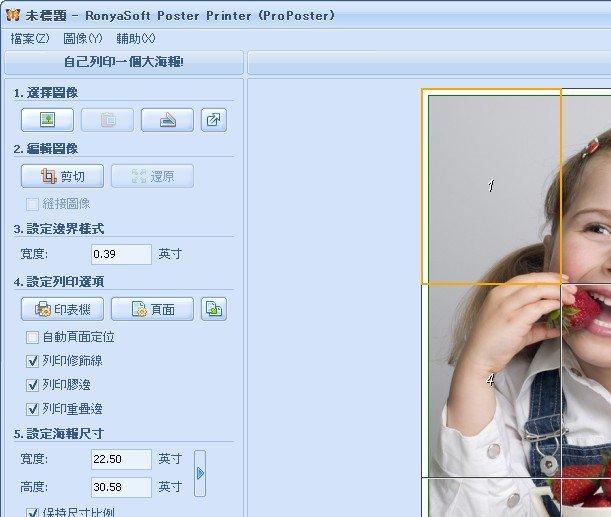Click the 5. 設定海報尺寸 section heading
This screenshot has width=611, height=517.
(59, 434)
